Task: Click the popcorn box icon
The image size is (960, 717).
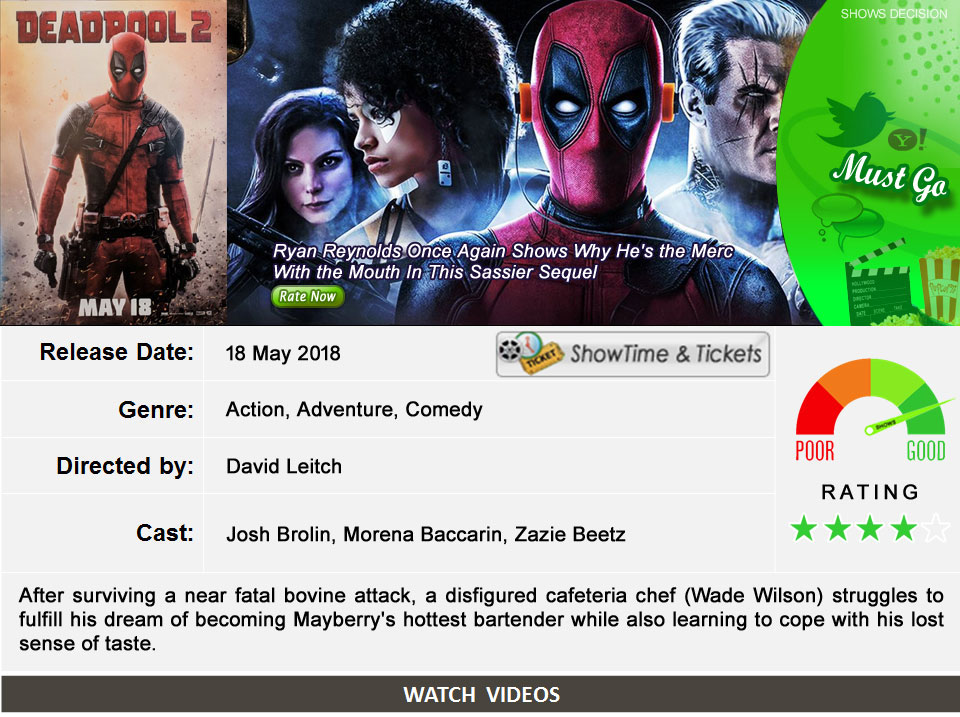Action: (940, 283)
